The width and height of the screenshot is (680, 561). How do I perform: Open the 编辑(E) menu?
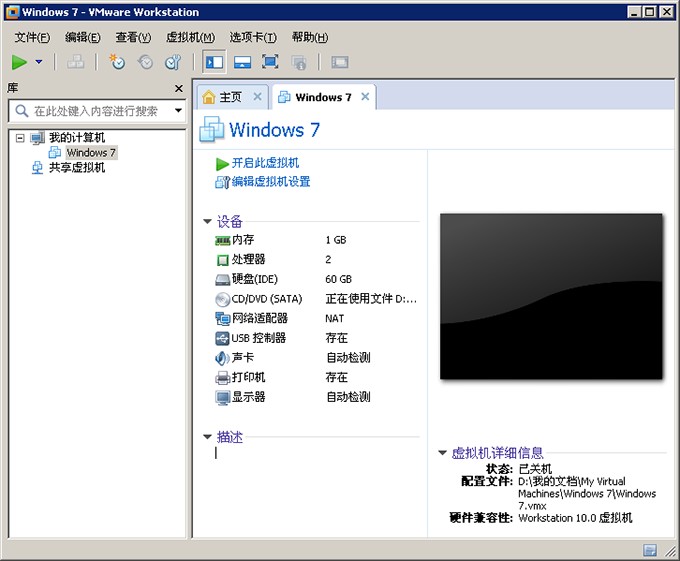pos(82,37)
